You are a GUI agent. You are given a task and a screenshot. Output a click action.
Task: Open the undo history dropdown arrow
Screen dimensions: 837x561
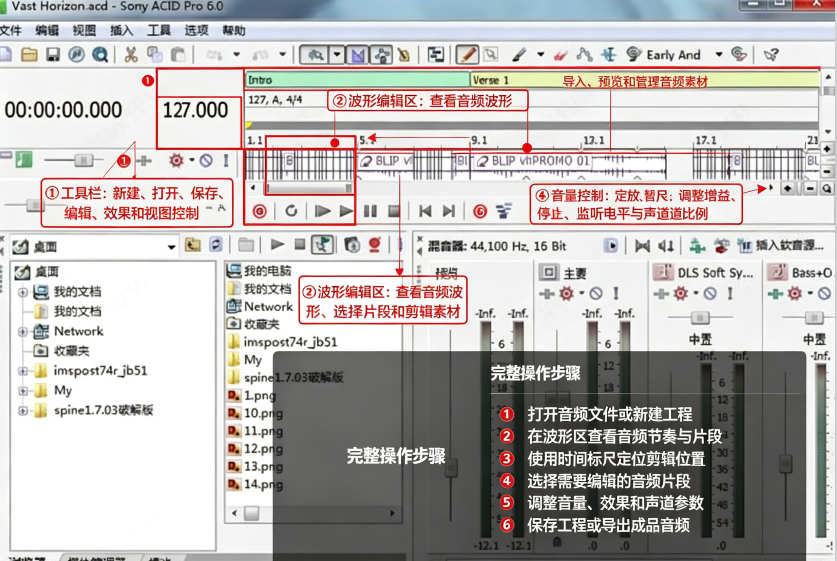pyautogui.click(x=236, y=54)
